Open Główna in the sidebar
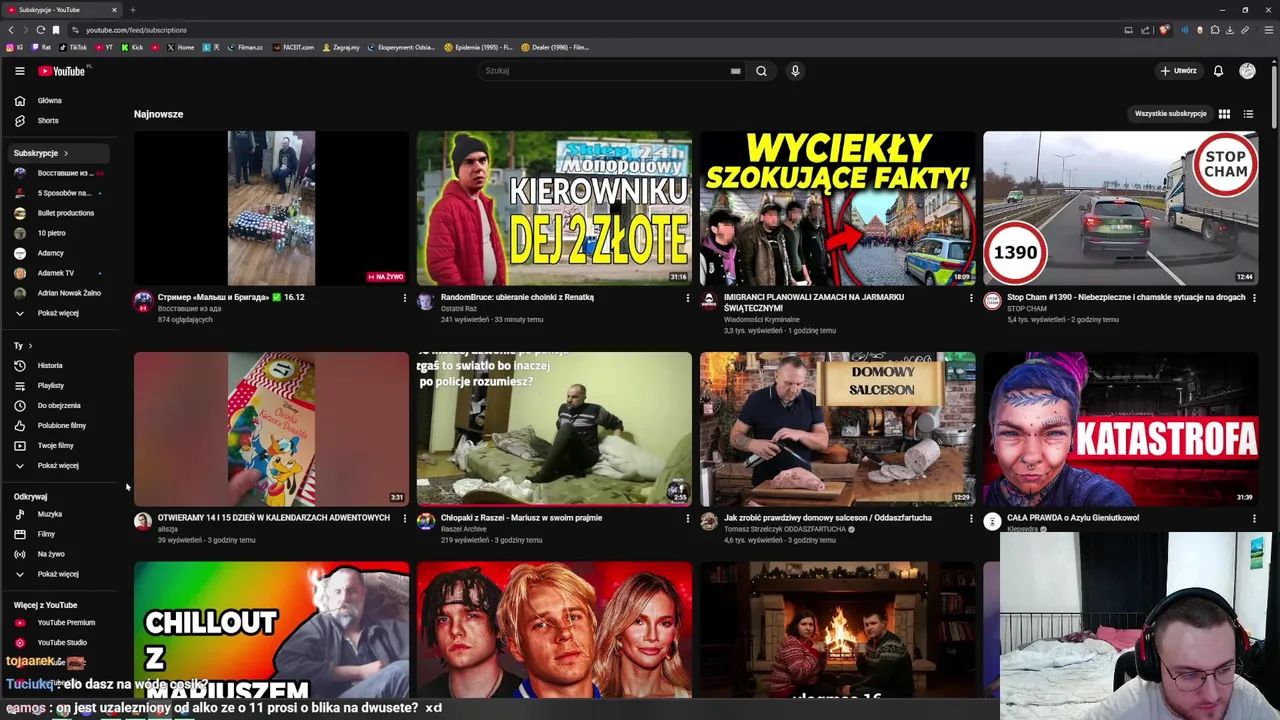This screenshot has height=720, width=1280. coord(57,100)
